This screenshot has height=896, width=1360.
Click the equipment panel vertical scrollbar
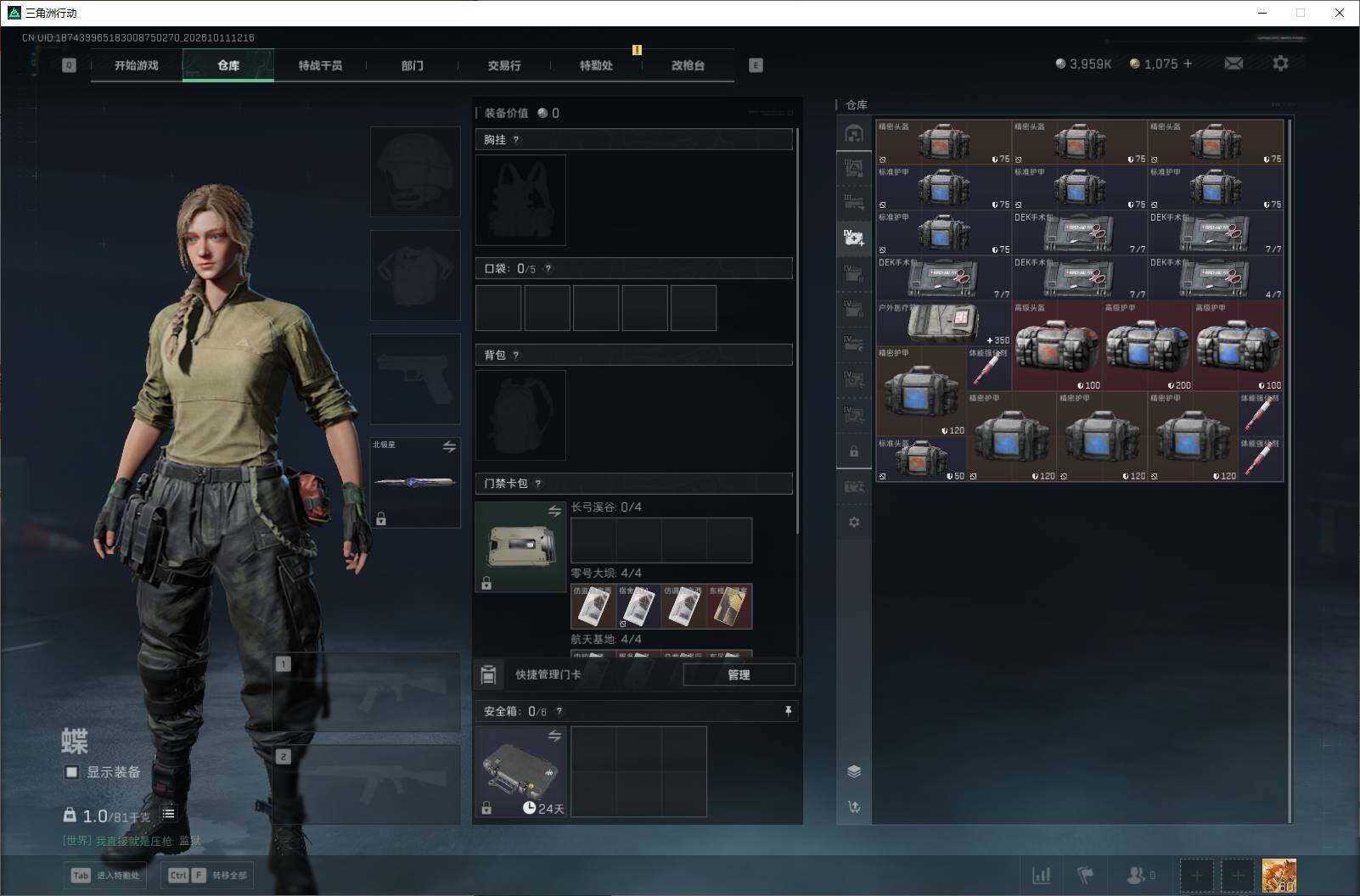pos(798,331)
